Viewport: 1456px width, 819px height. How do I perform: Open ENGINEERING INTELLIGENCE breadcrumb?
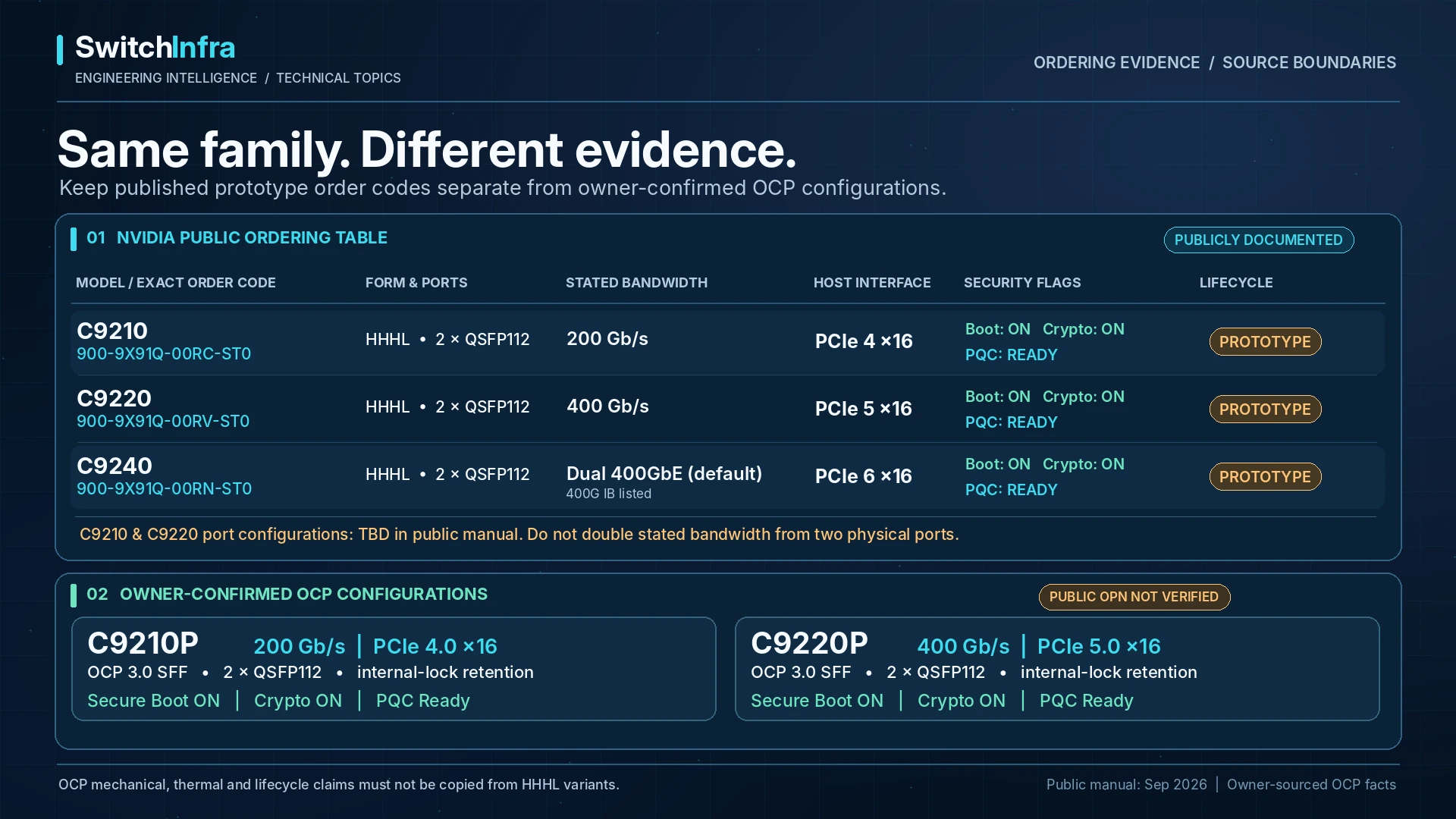166,78
